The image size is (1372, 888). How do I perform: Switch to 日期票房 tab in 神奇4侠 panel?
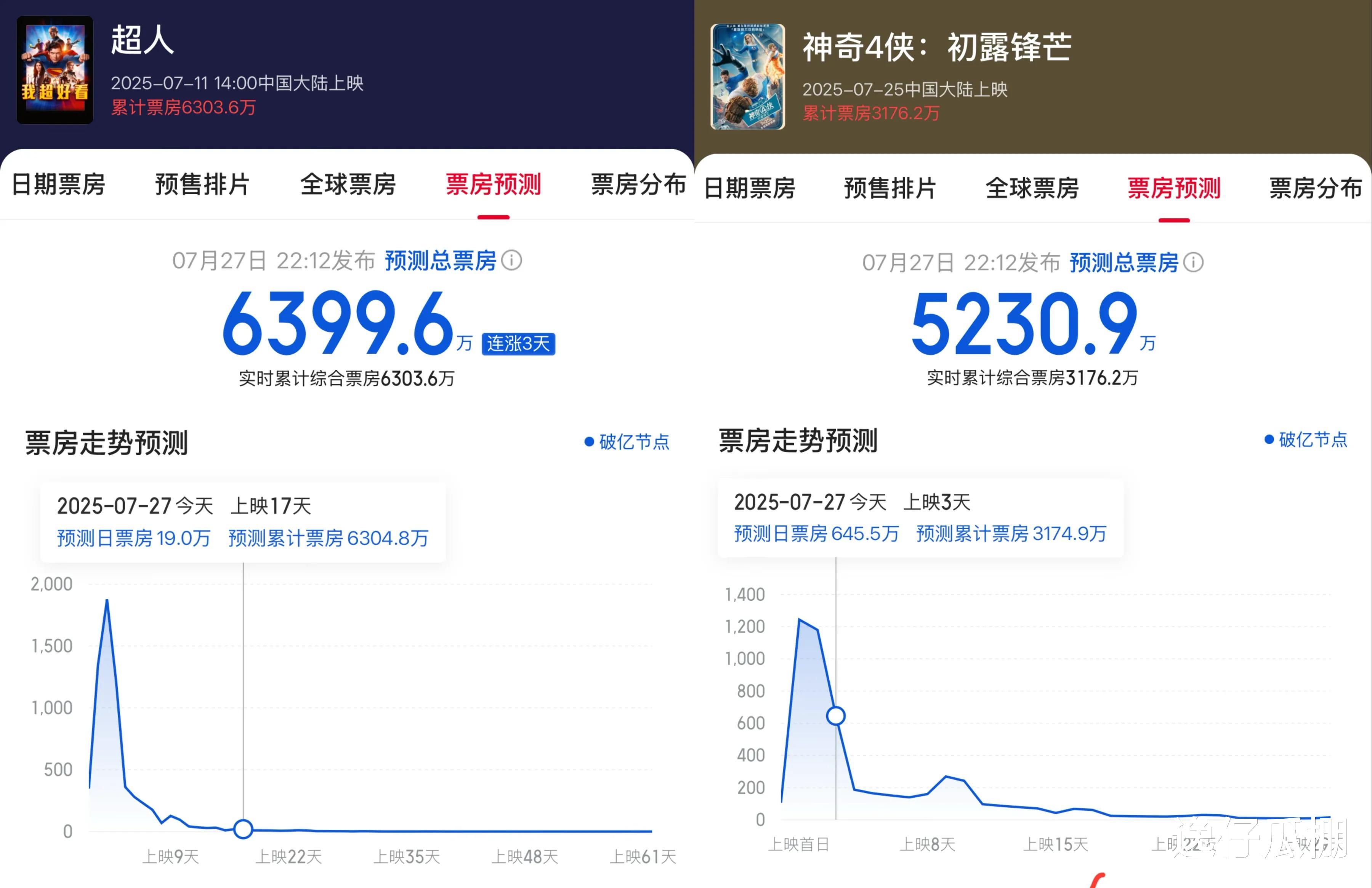click(x=750, y=189)
